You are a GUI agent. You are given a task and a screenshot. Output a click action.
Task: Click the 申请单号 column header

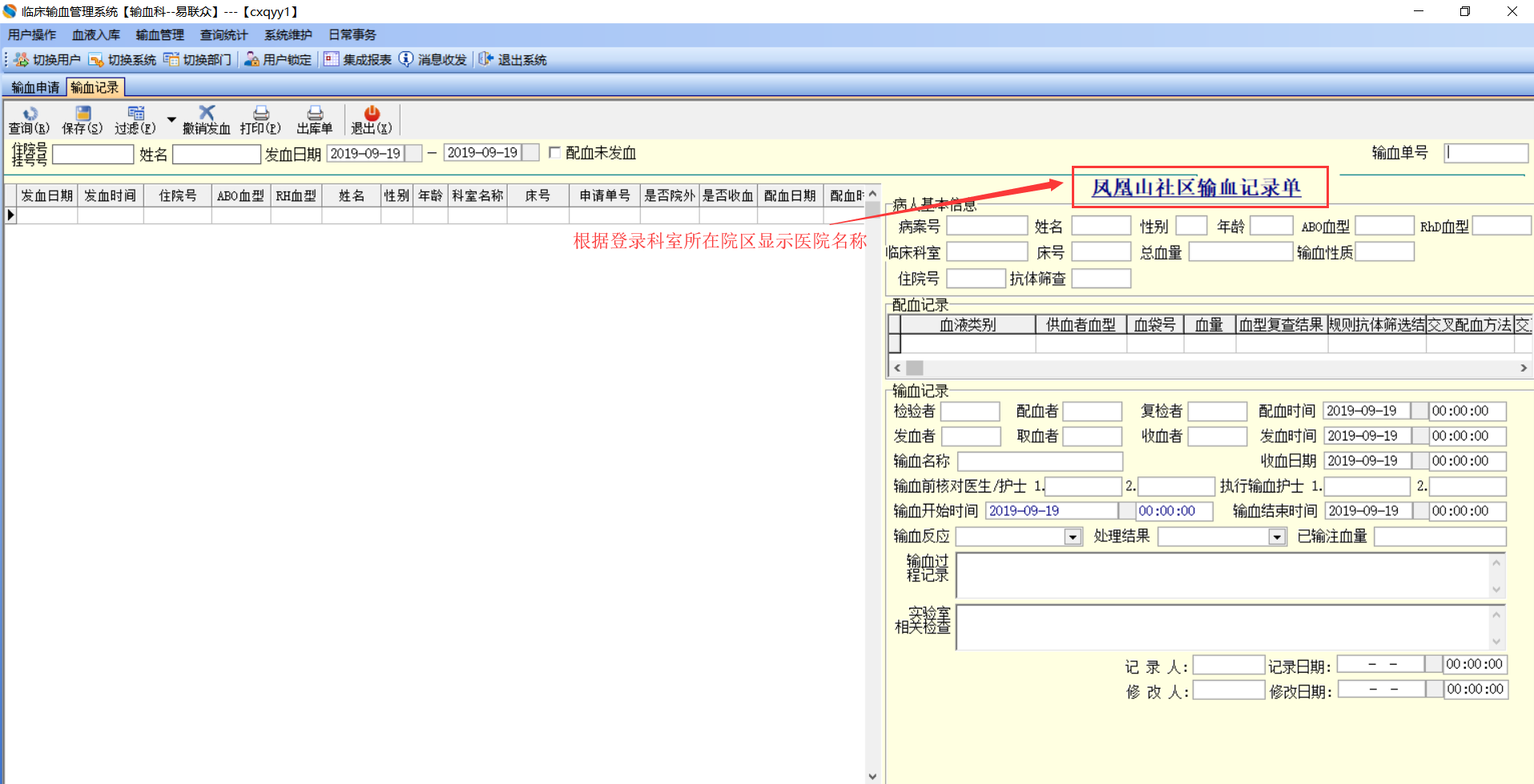click(x=605, y=195)
